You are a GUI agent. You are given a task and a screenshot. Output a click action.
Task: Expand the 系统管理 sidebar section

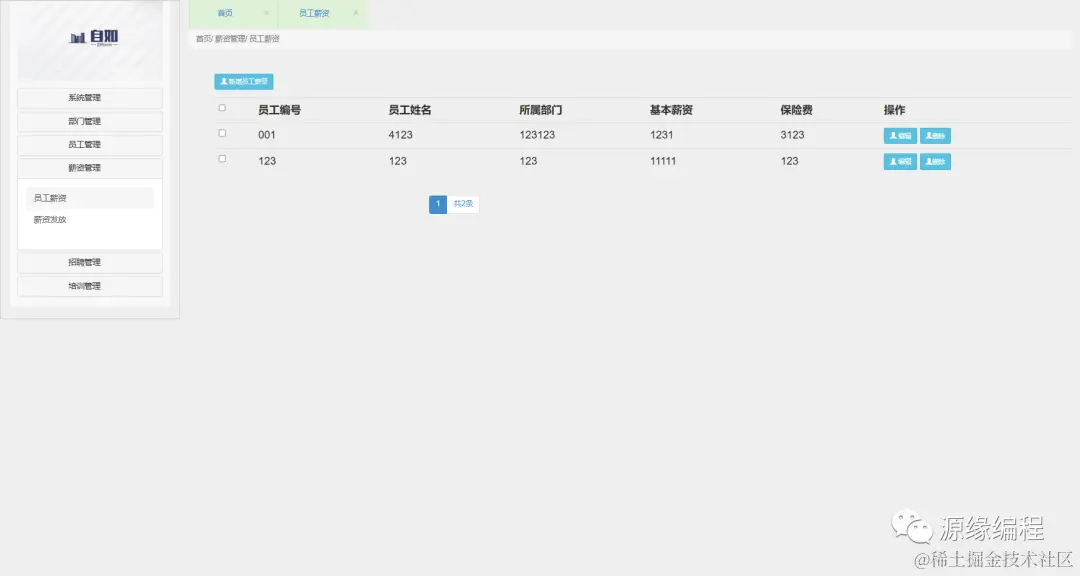(x=89, y=97)
